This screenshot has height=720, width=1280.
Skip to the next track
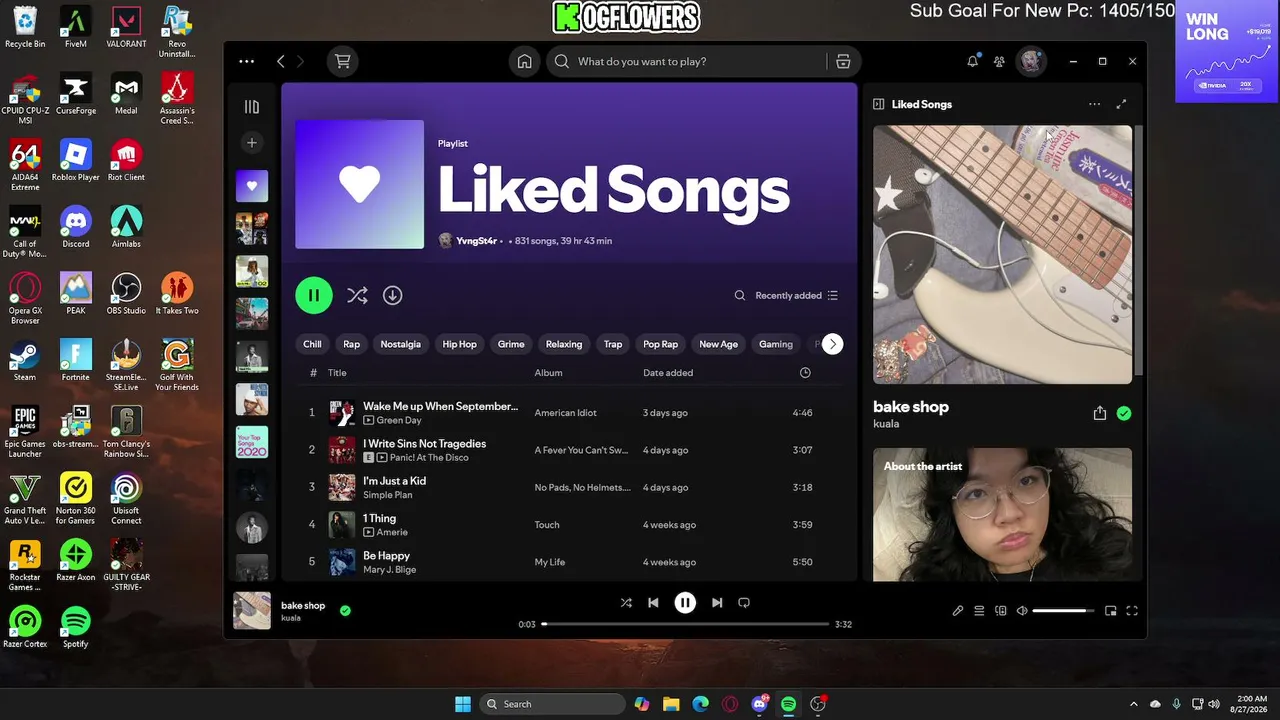[717, 603]
